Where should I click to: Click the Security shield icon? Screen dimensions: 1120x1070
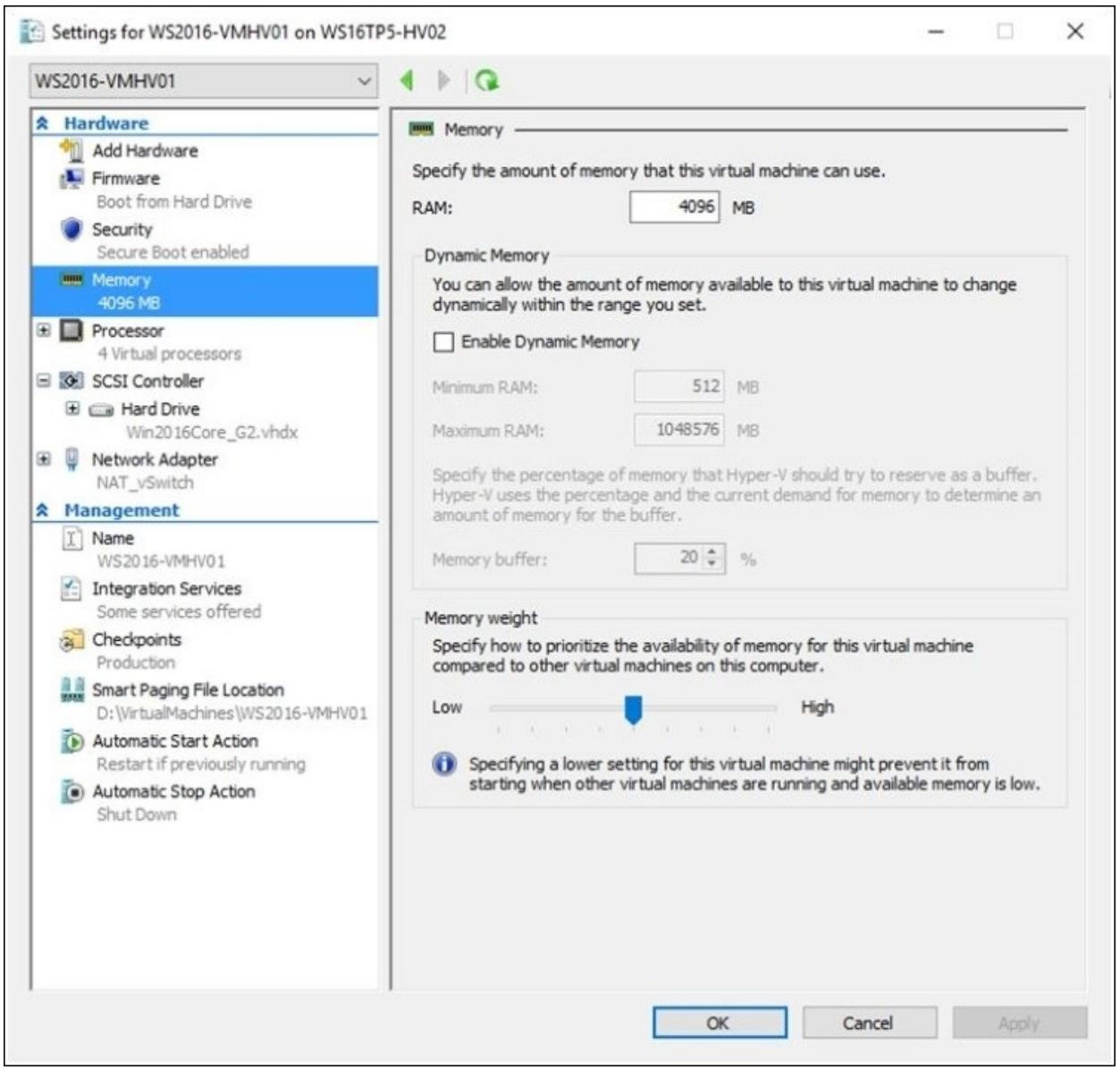coord(72,229)
